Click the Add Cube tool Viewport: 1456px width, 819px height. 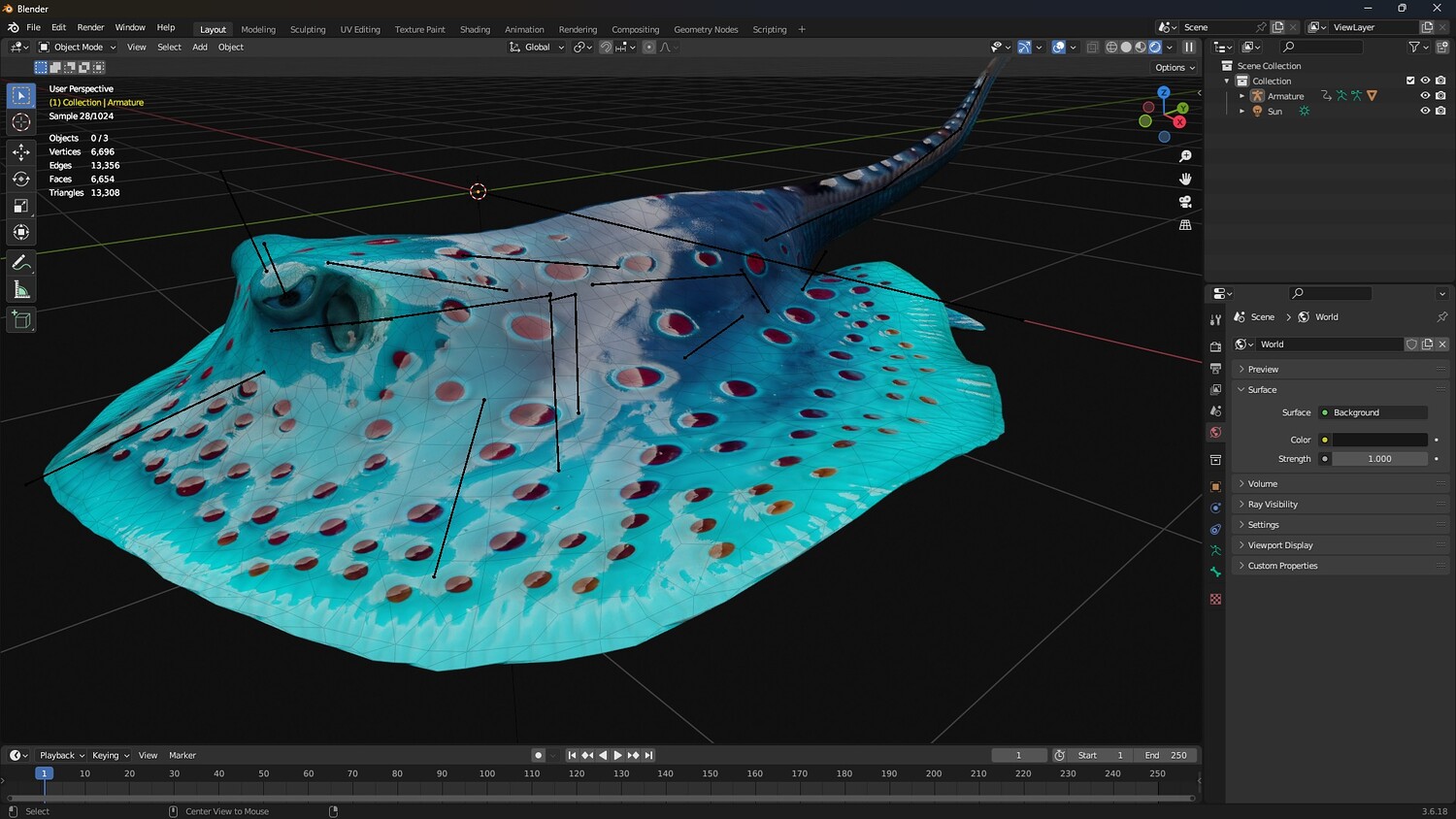(x=20, y=319)
